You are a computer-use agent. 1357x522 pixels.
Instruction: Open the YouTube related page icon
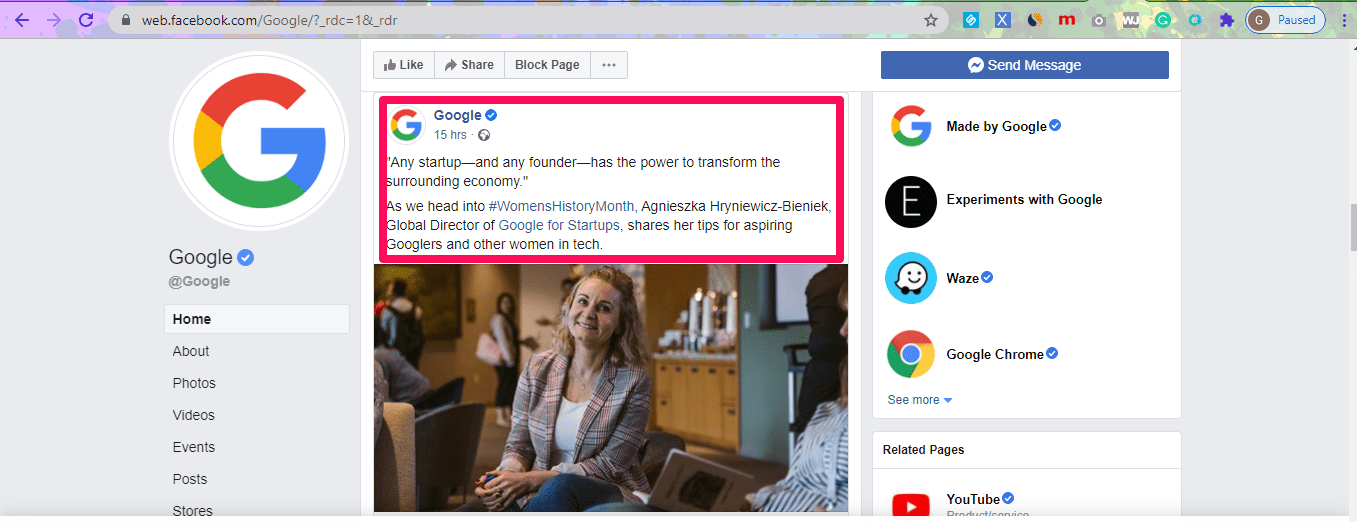pyautogui.click(x=910, y=505)
